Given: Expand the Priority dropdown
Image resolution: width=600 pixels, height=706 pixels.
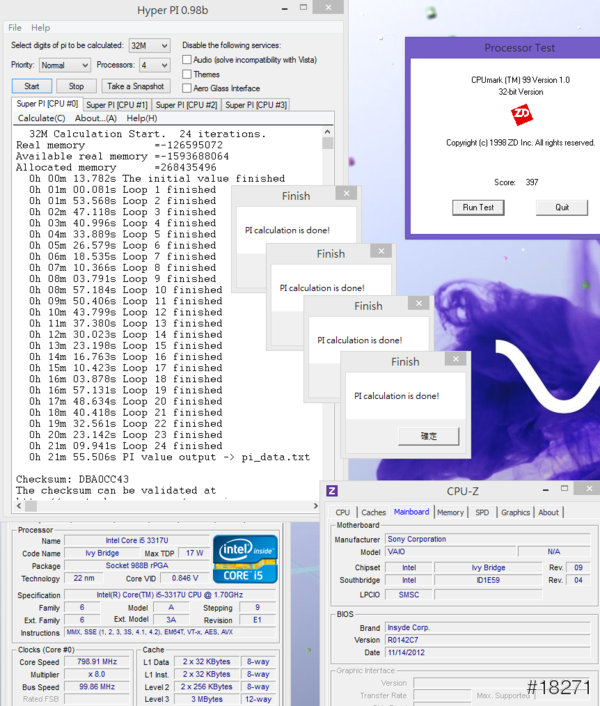Looking at the screenshot, I should (x=65, y=65).
